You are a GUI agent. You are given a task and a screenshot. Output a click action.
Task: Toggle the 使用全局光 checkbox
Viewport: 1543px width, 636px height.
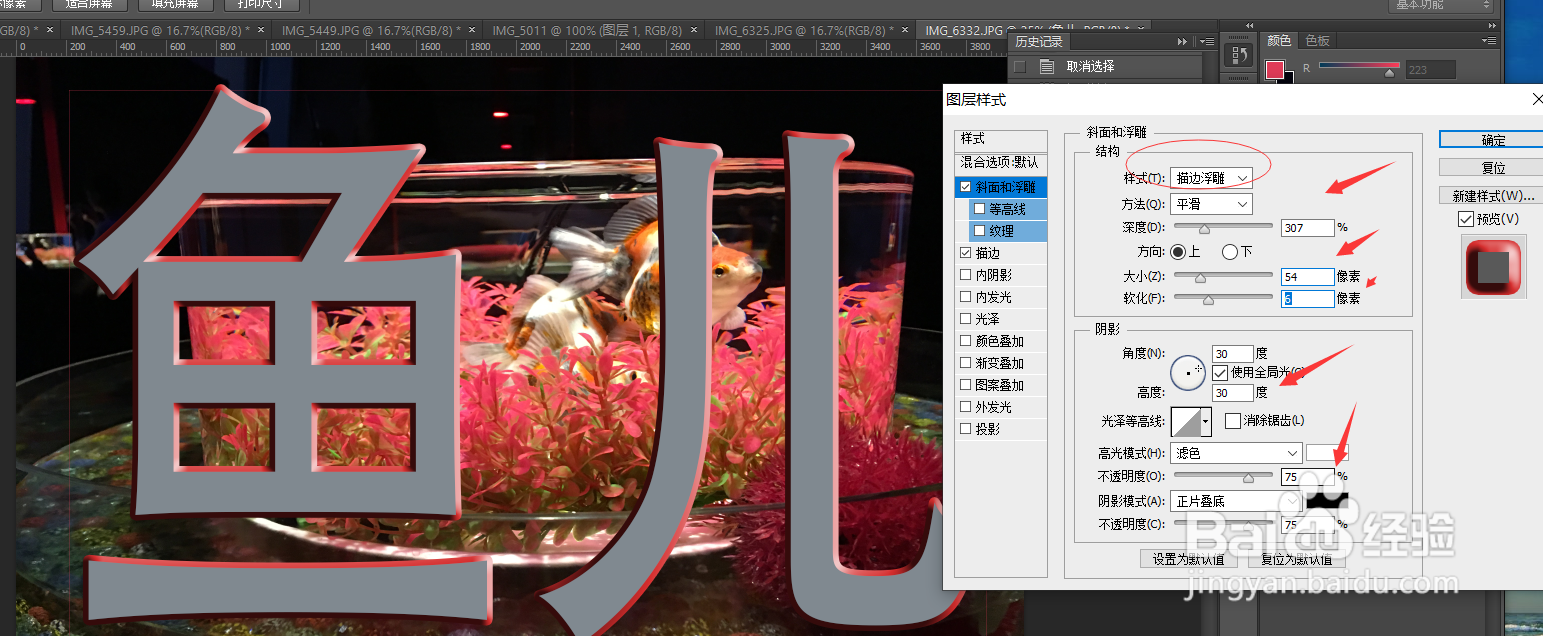[x=1220, y=372]
